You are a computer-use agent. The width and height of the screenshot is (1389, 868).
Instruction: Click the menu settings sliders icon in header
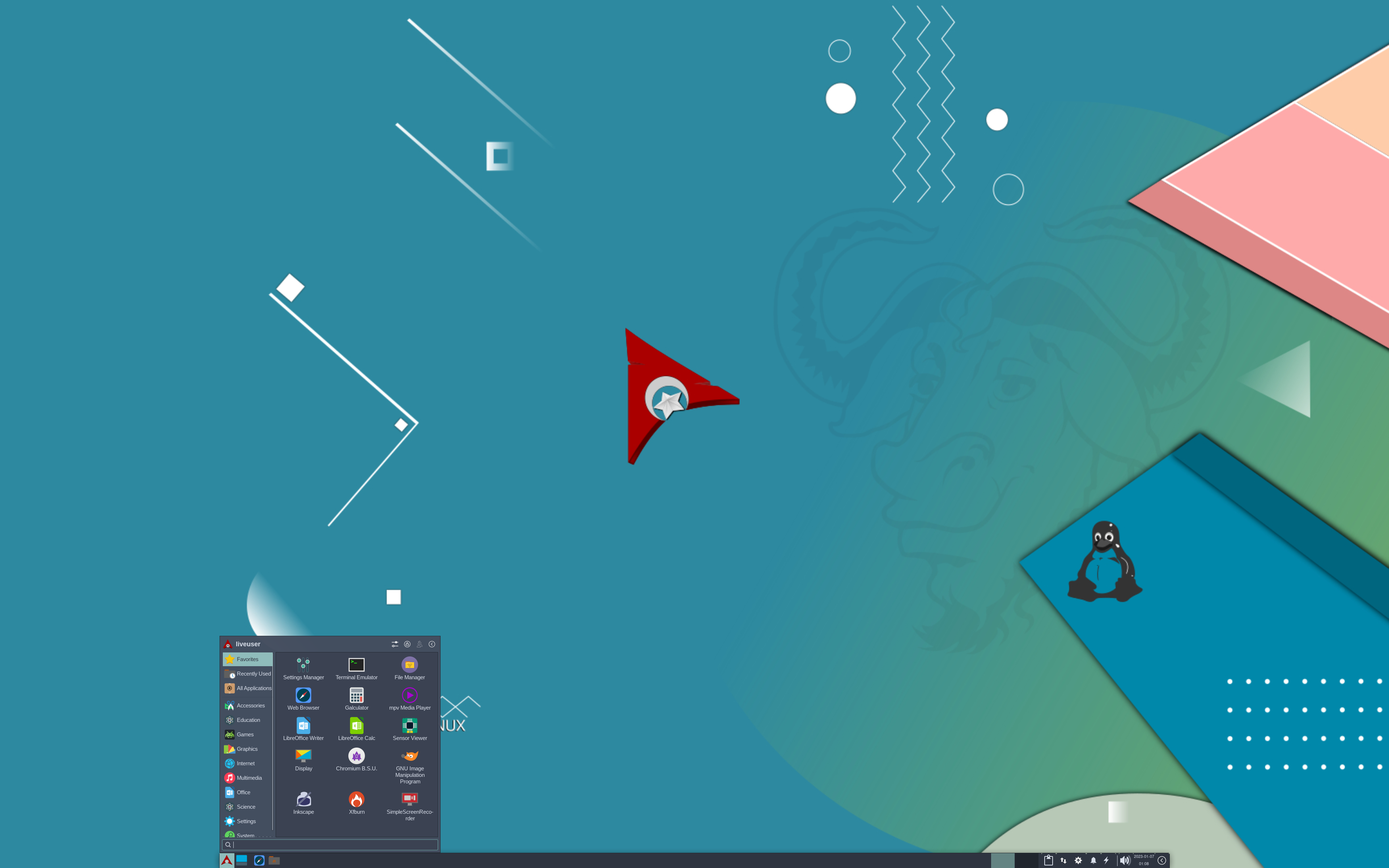click(395, 644)
